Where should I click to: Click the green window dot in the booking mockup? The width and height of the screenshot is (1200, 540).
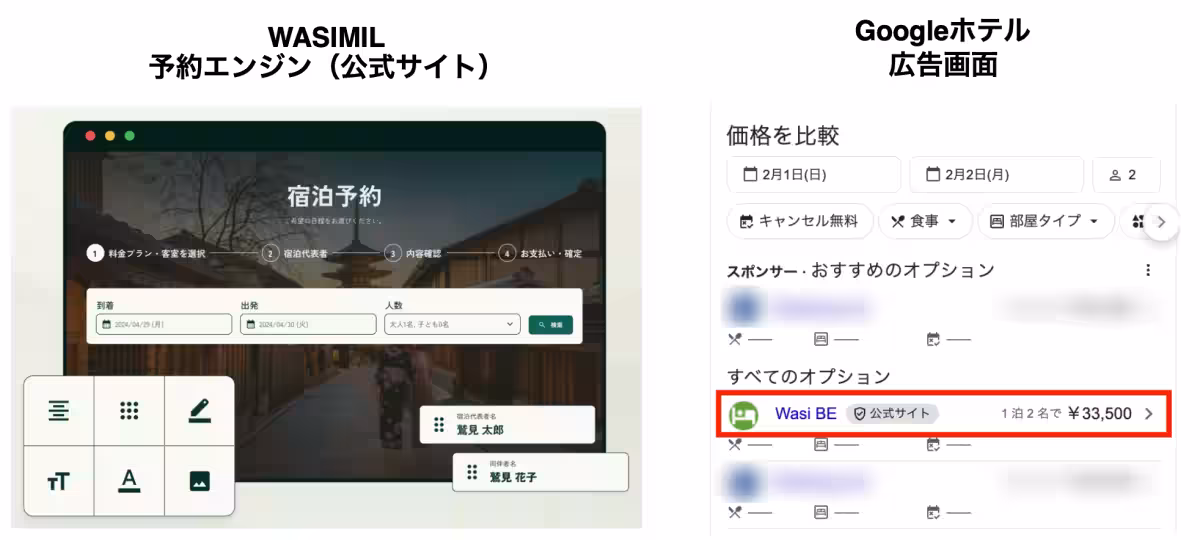[129, 136]
